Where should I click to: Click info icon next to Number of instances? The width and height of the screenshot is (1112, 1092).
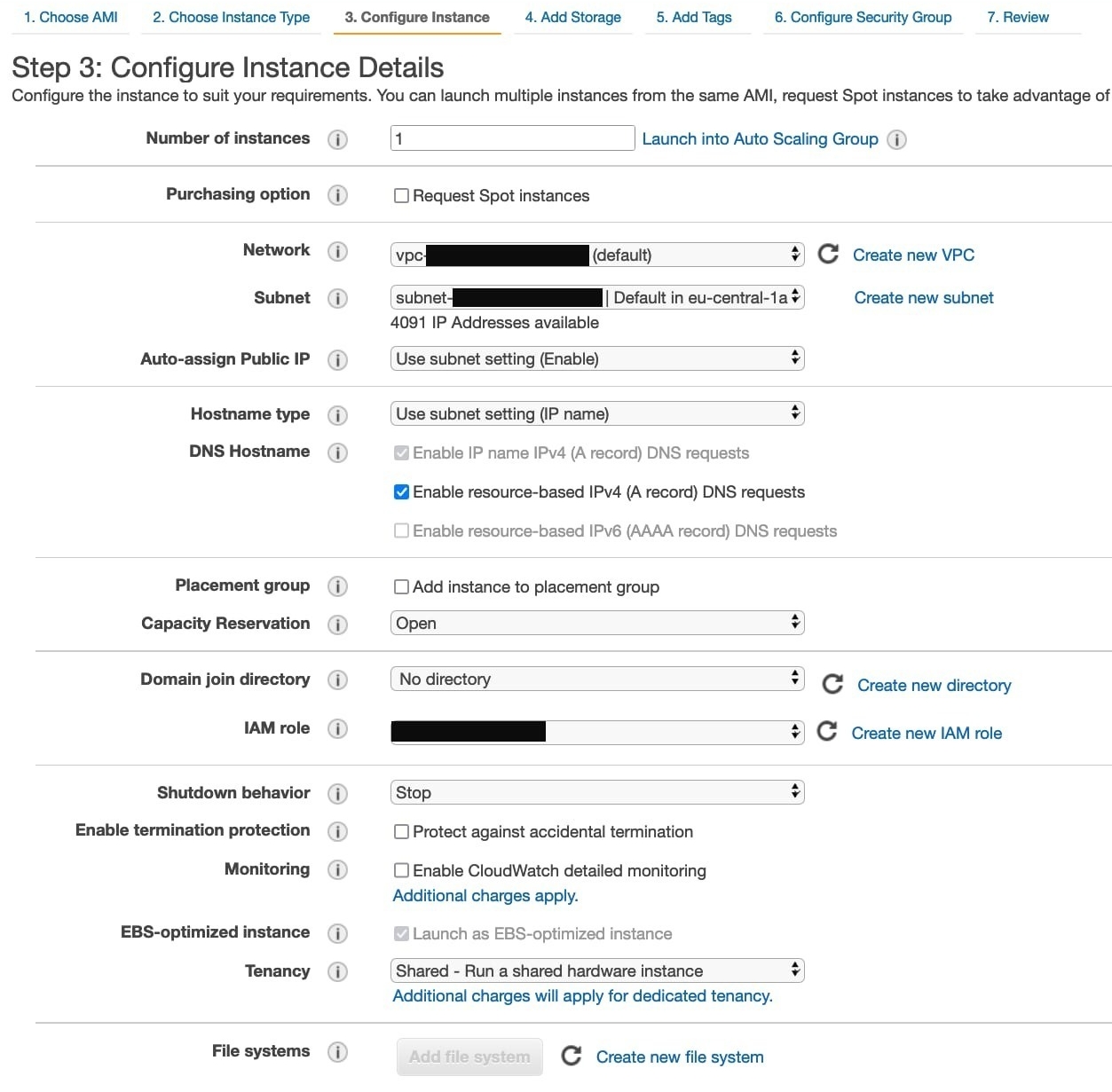point(337,139)
